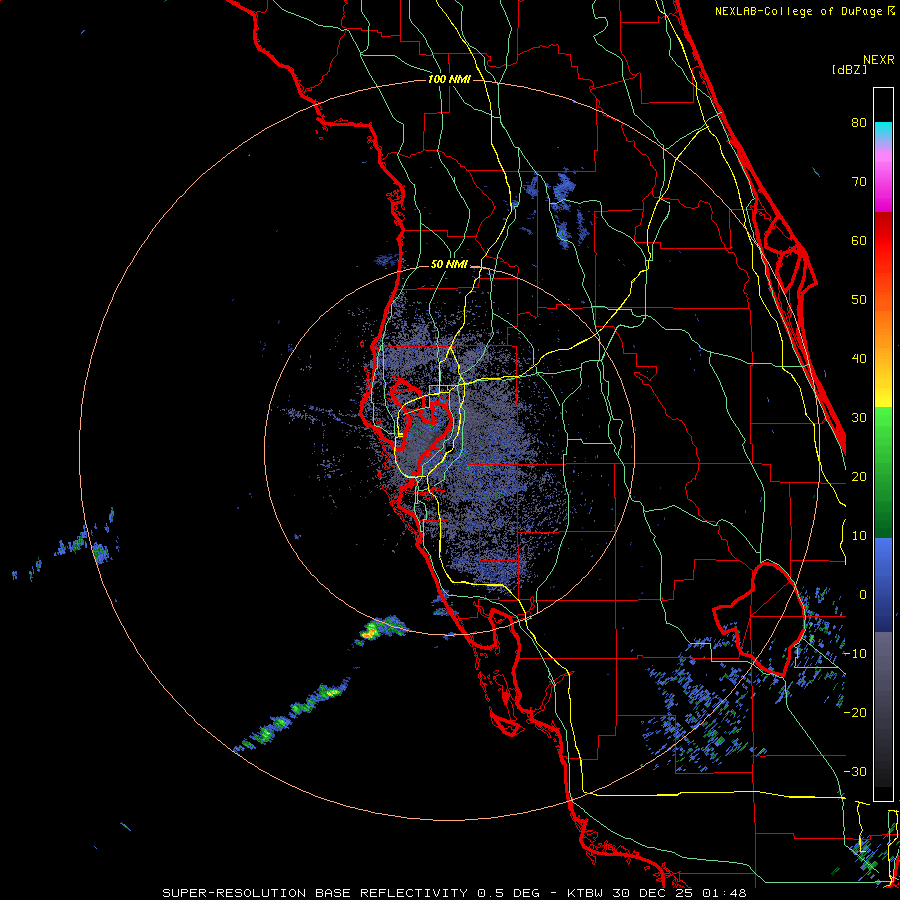Click the Lake Okeechobee outline

tap(761, 619)
